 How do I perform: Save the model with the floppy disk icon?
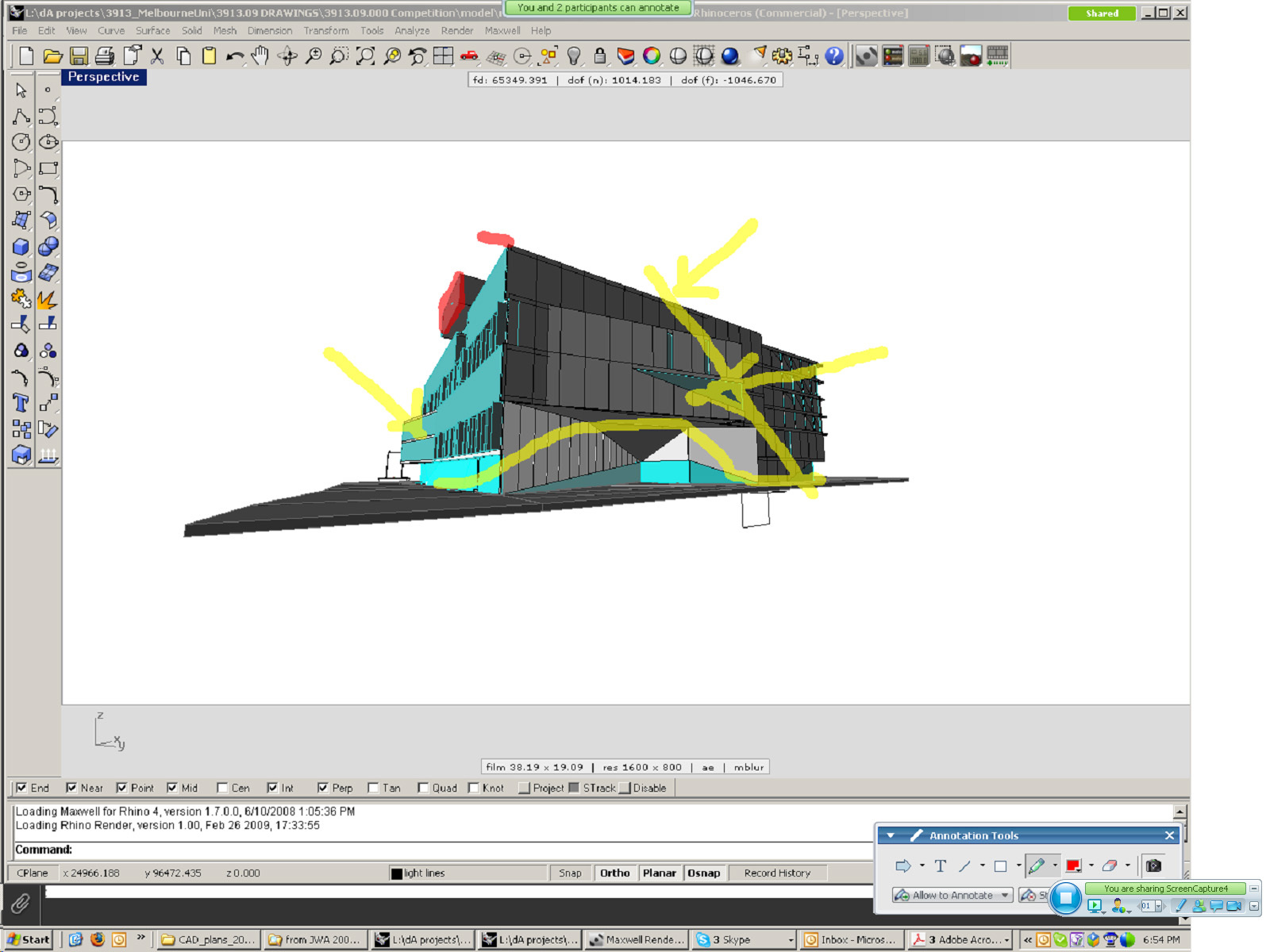coord(79,56)
